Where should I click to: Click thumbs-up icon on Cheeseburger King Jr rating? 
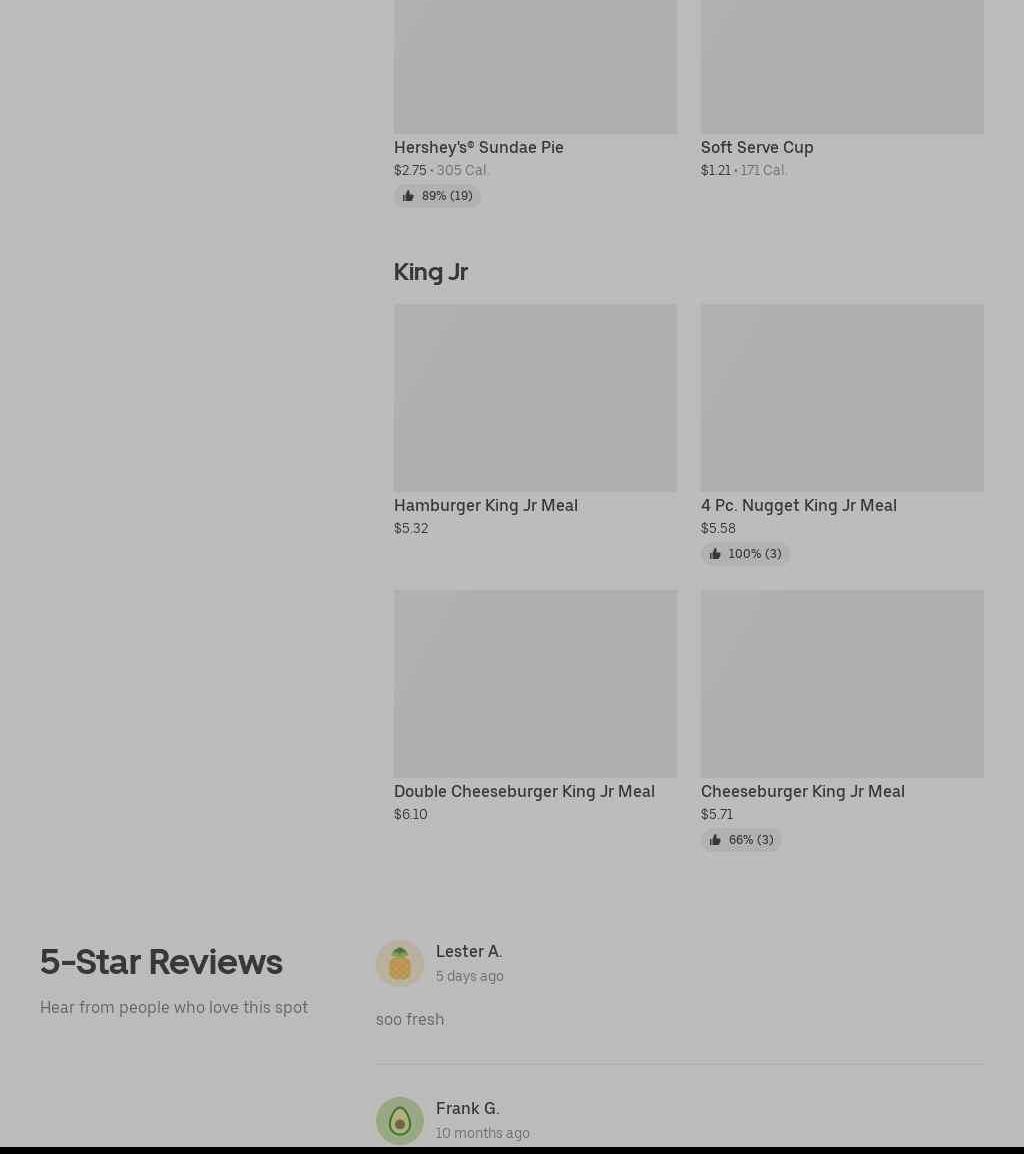(714, 840)
